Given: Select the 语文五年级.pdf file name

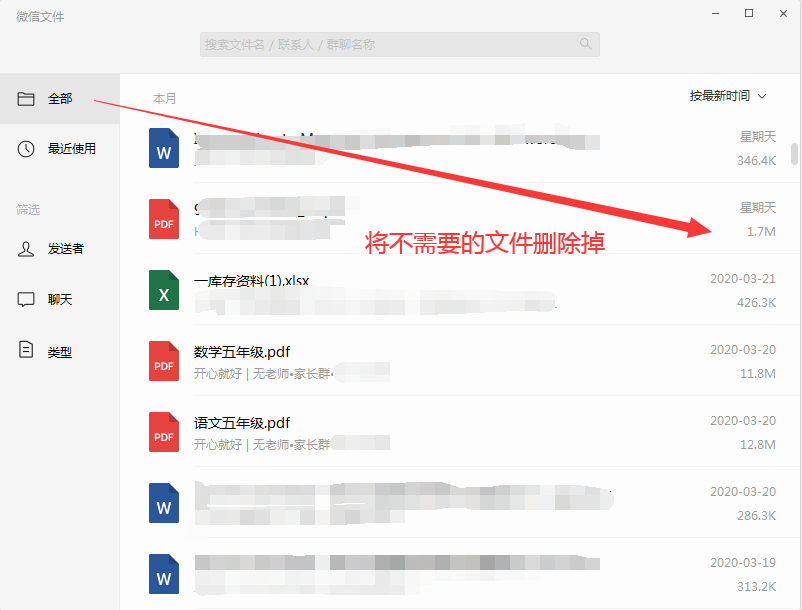Looking at the screenshot, I should click(241, 423).
